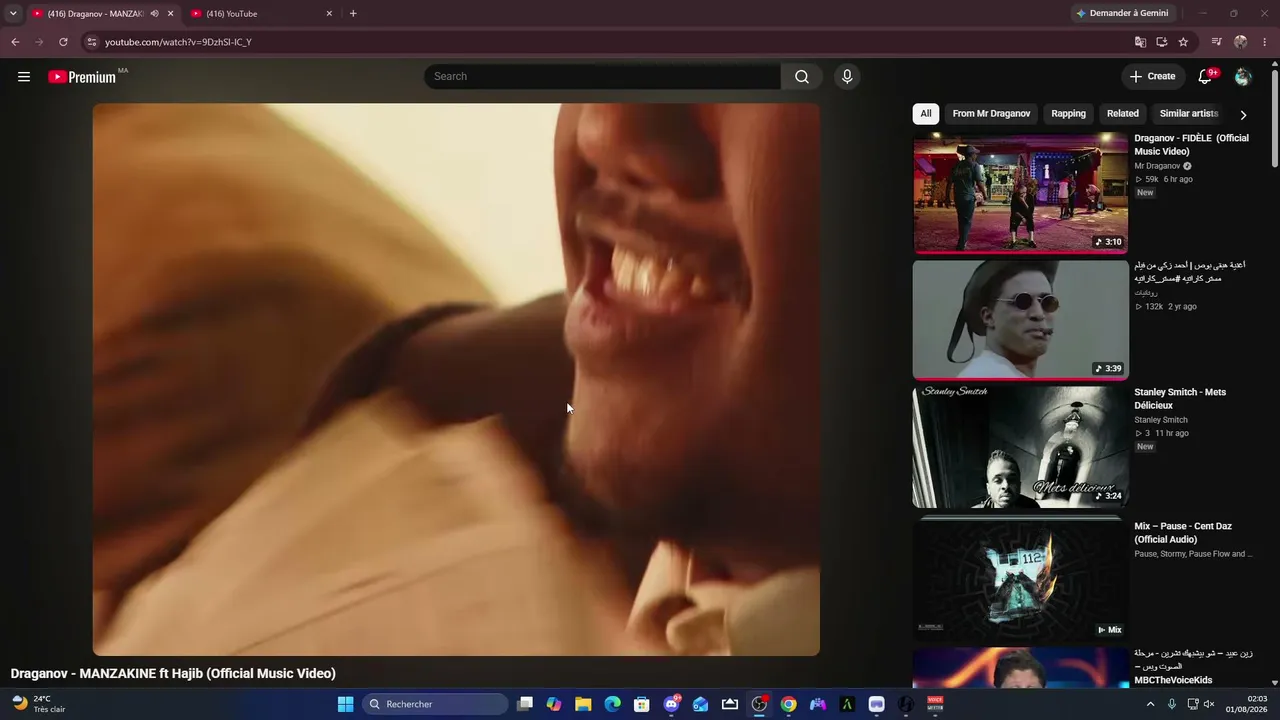Select the Rapping filter chip
Screen dimensions: 1280x720
pyautogui.click(x=1068, y=114)
